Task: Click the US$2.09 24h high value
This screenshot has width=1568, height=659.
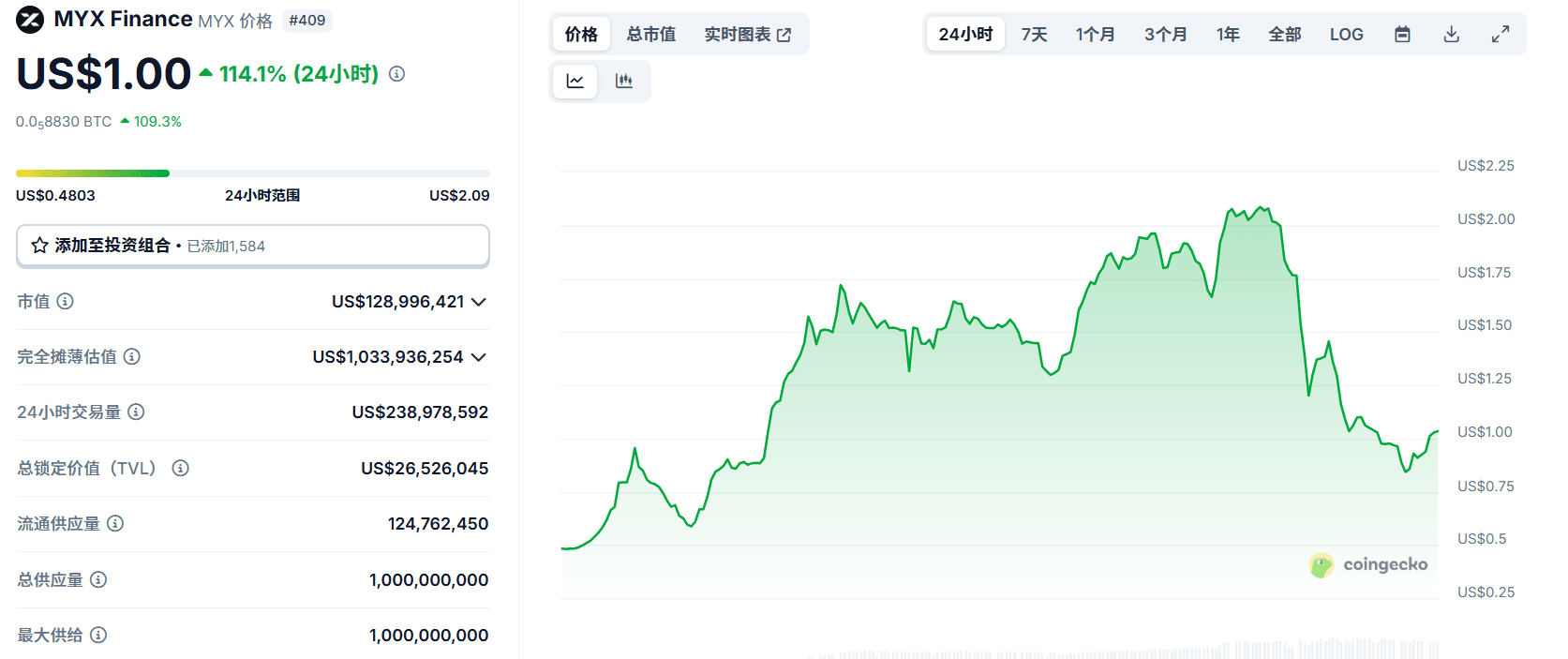Action: pos(459,195)
